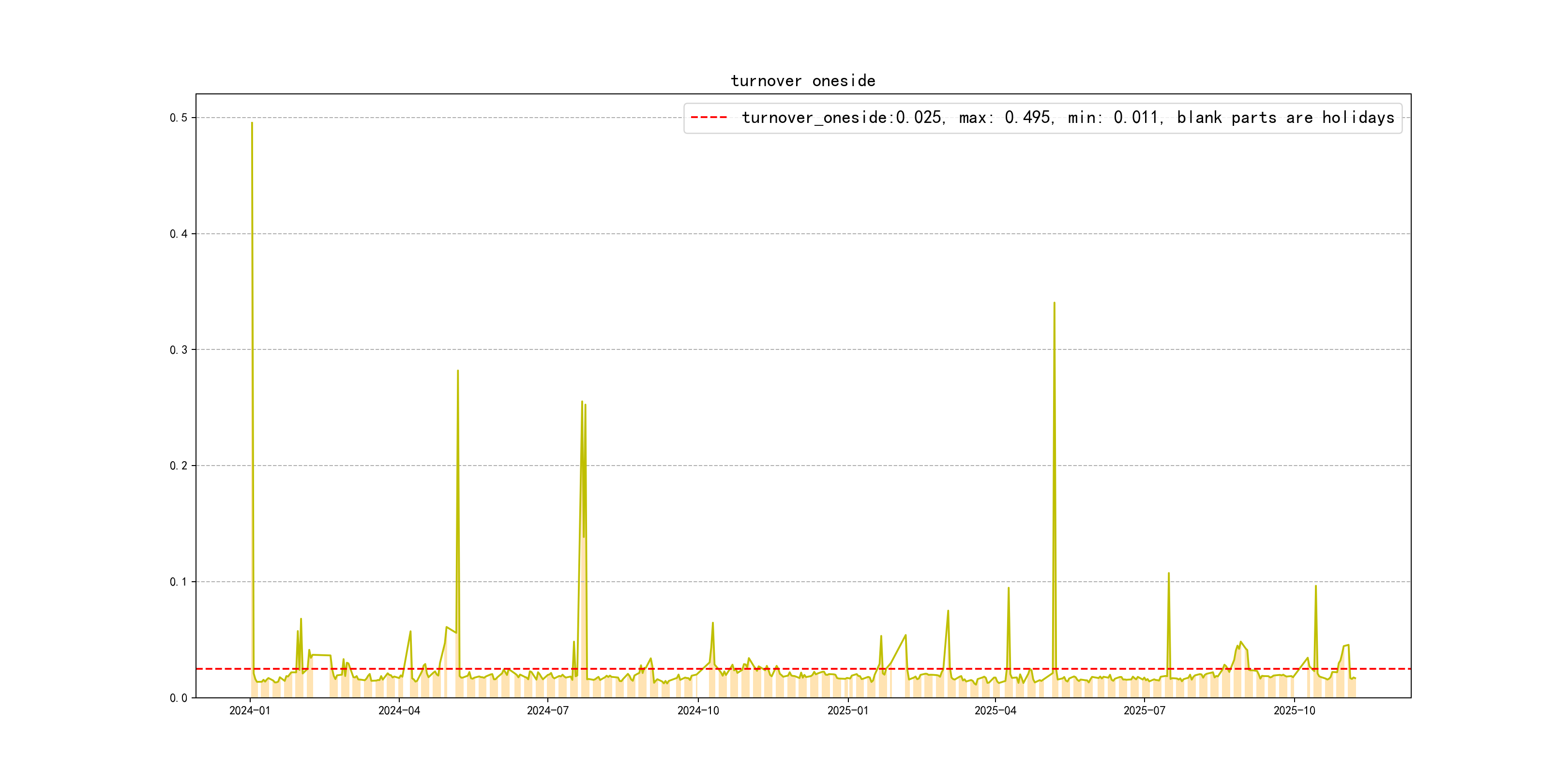Click the 2024-07 x-axis label
Image resolution: width=1568 pixels, height=784 pixels.
pos(547,710)
